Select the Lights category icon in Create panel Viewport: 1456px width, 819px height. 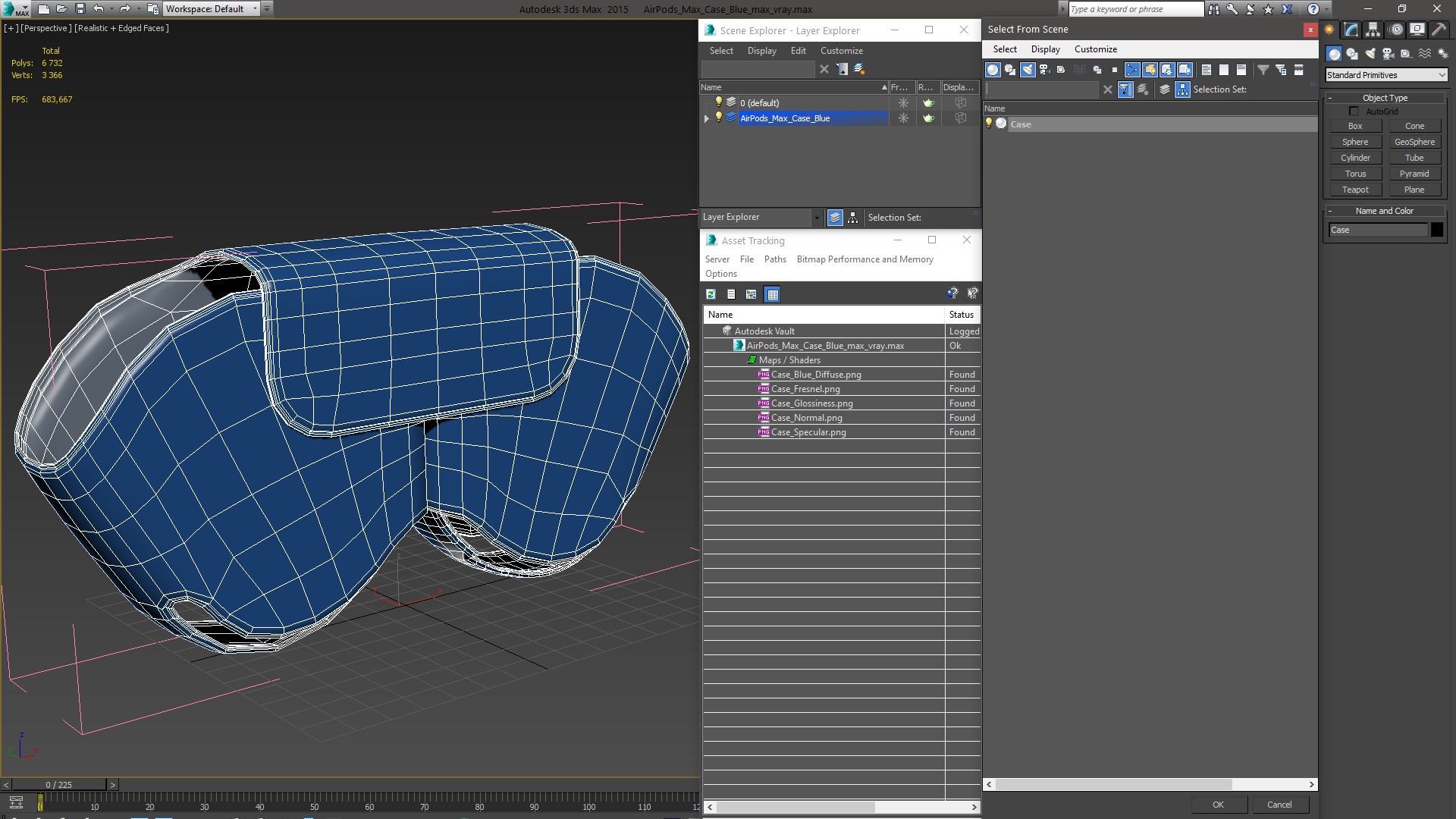coord(1370,54)
